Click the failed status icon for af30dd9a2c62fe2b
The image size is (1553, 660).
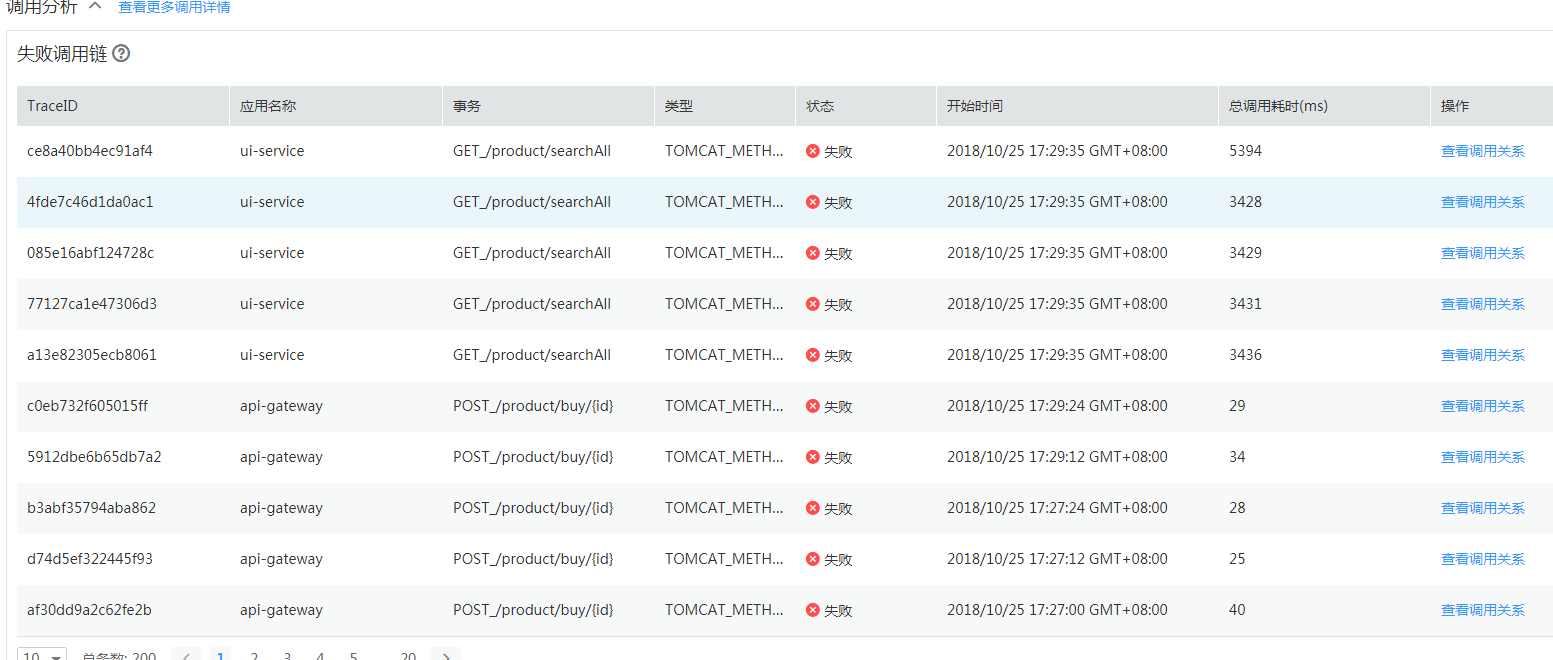coord(812,610)
